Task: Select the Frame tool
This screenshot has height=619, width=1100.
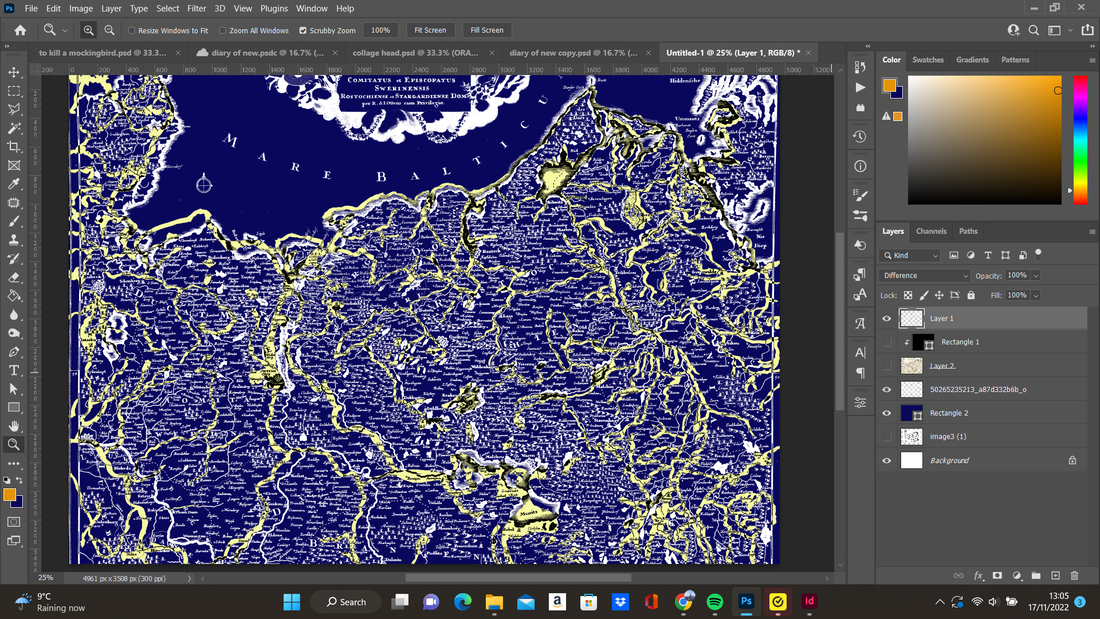Action: pyautogui.click(x=14, y=166)
